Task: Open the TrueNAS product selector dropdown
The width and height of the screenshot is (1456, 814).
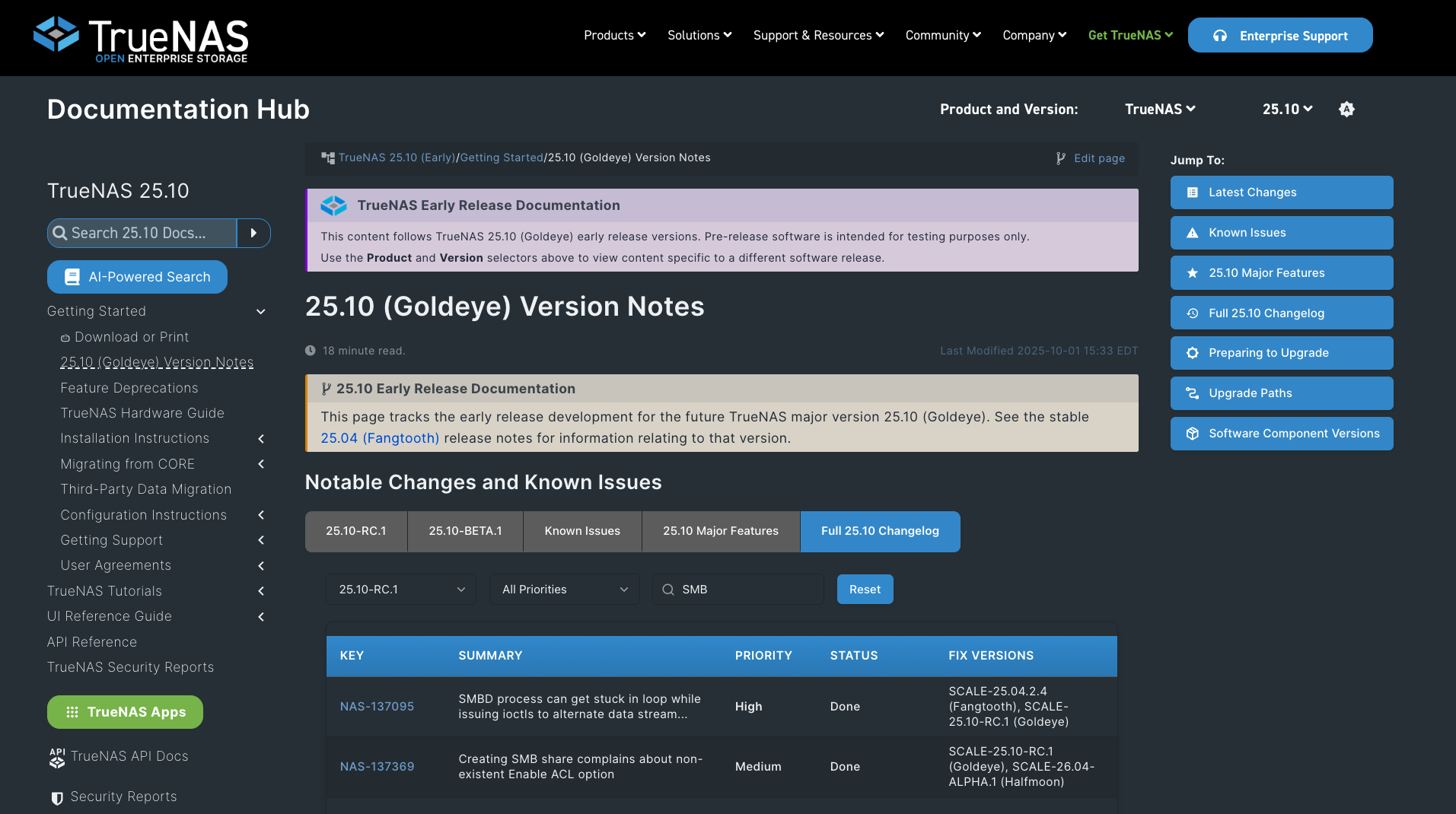Action: coord(1160,110)
